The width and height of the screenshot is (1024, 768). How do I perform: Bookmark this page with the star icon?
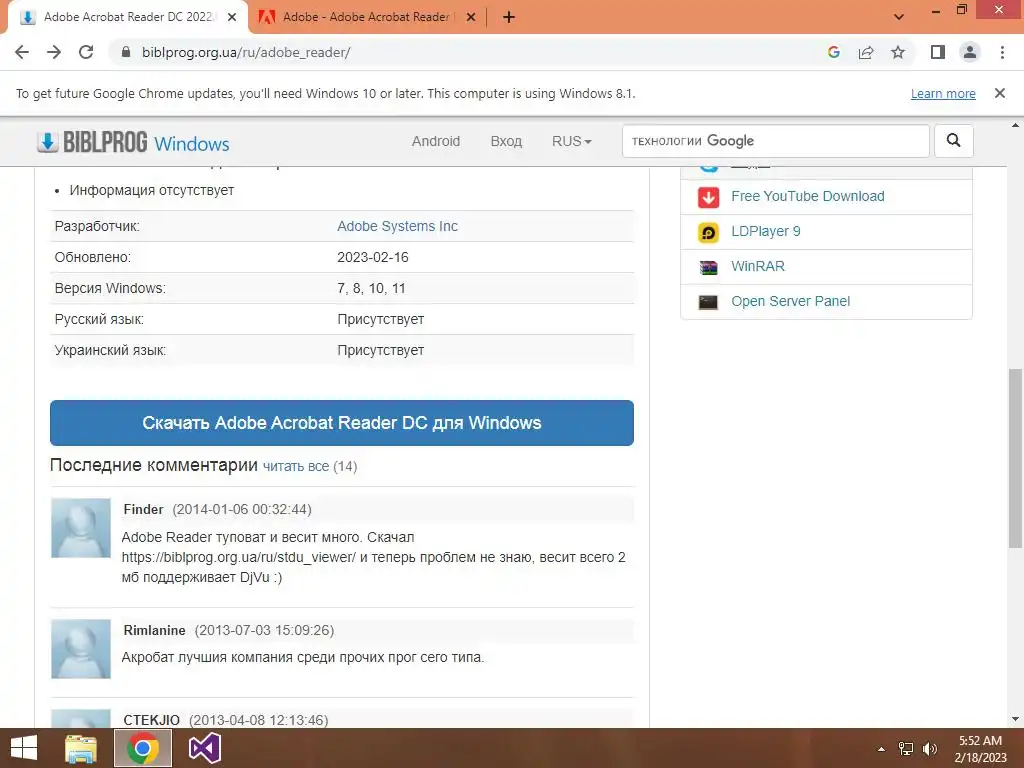(898, 52)
